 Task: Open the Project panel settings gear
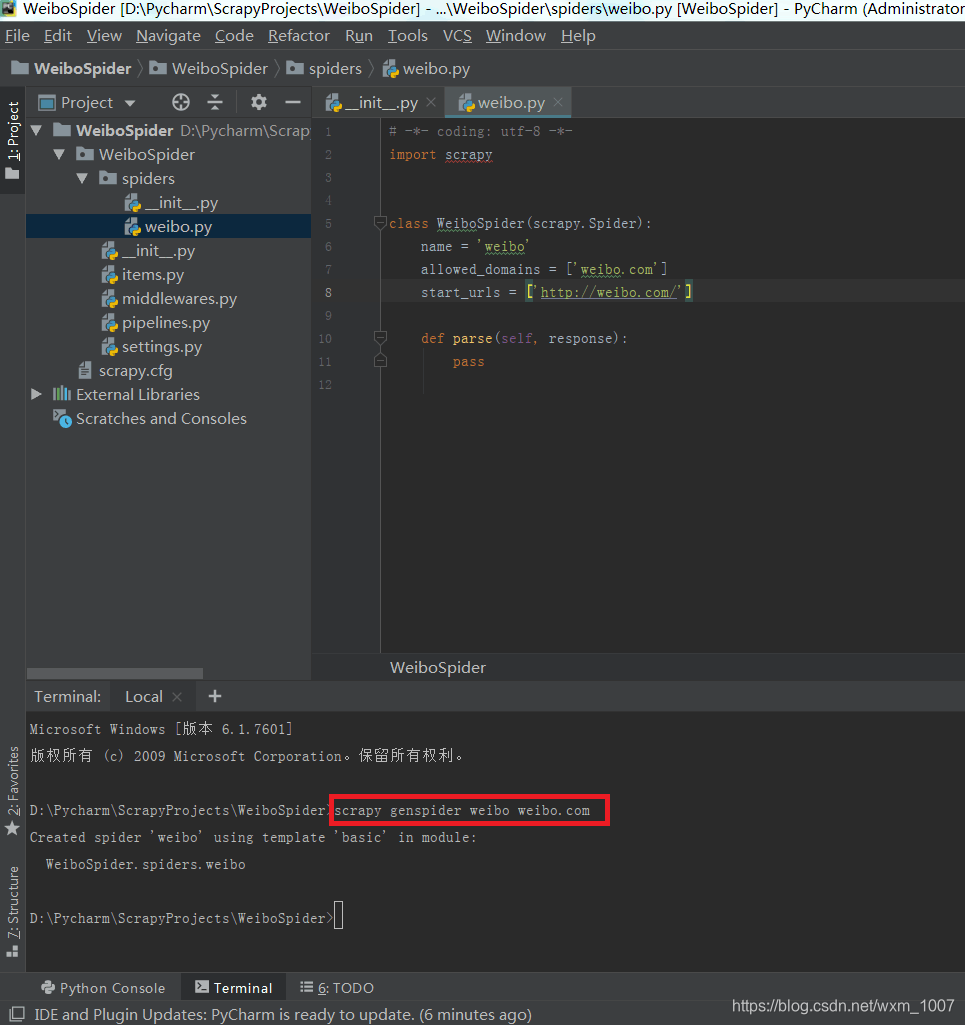pyautogui.click(x=259, y=102)
